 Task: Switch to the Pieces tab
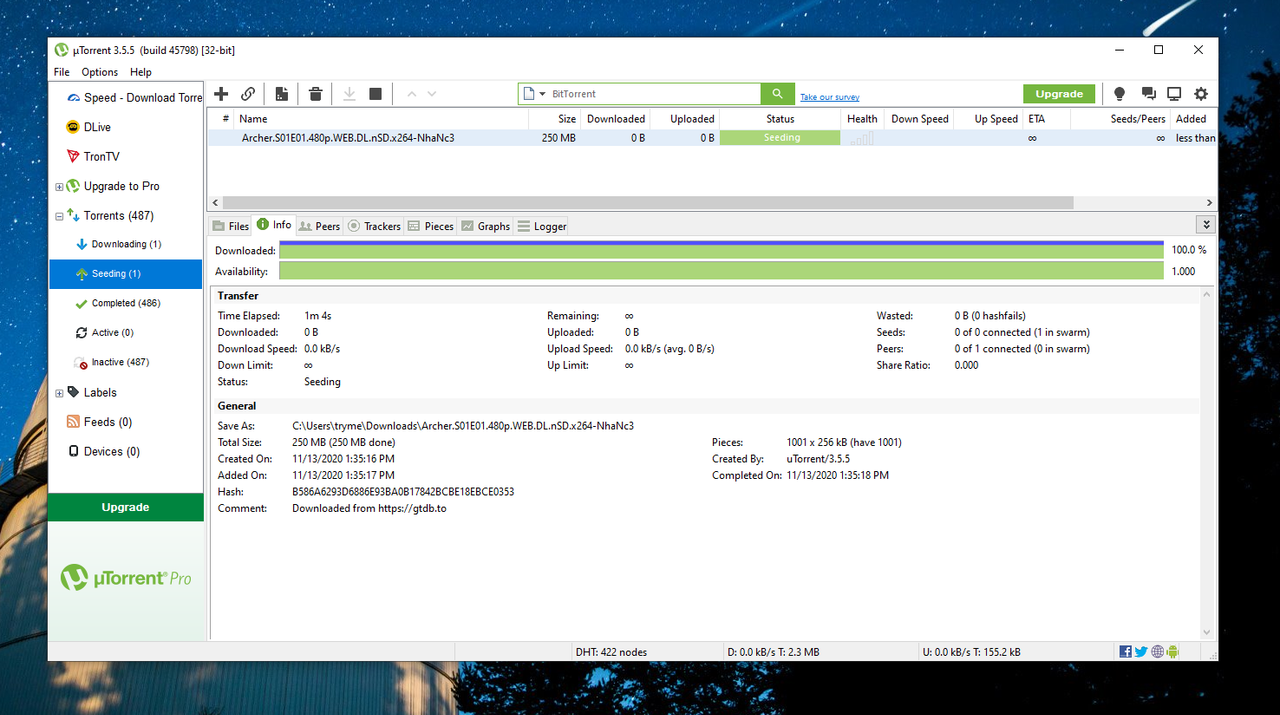click(431, 226)
